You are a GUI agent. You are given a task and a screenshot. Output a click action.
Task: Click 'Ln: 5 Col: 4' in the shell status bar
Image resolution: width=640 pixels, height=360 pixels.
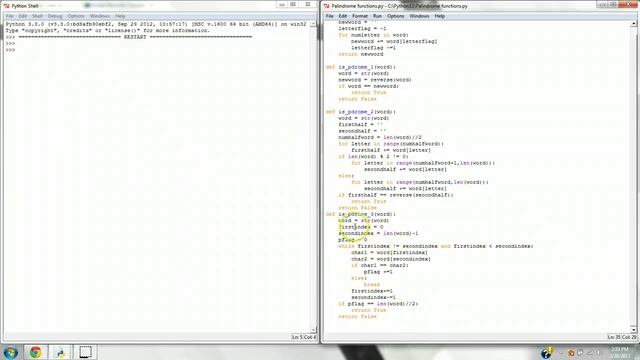click(x=304, y=337)
